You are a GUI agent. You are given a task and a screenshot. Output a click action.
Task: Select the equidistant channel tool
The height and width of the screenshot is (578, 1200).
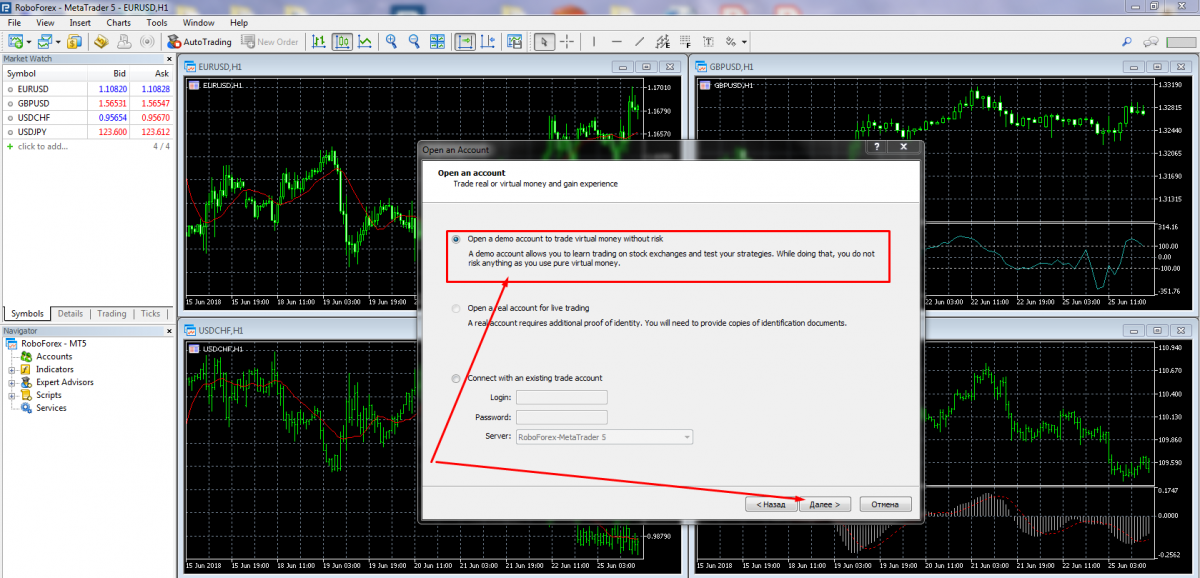click(x=662, y=42)
